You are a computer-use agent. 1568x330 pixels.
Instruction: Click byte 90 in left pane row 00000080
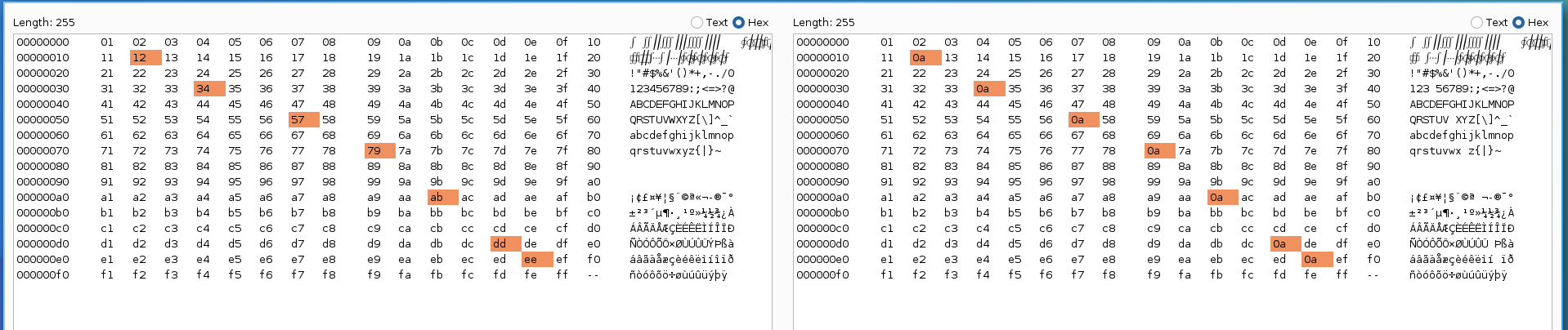pyautogui.click(x=594, y=167)
